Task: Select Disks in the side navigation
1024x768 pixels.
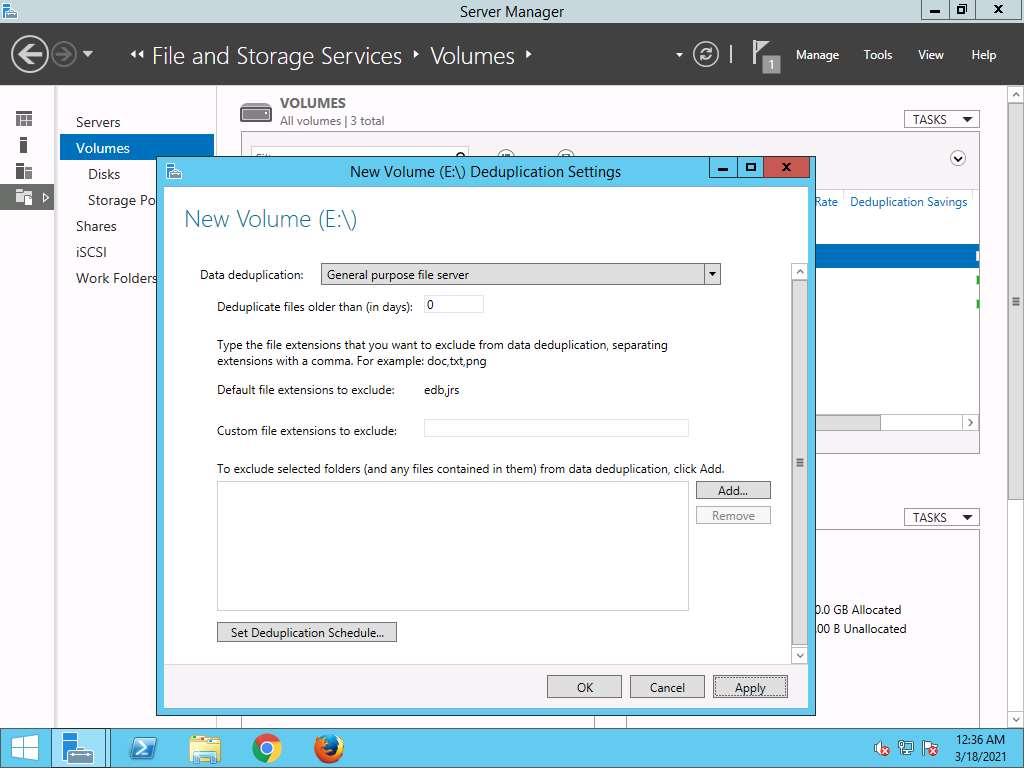Action: tap(104, 174)
